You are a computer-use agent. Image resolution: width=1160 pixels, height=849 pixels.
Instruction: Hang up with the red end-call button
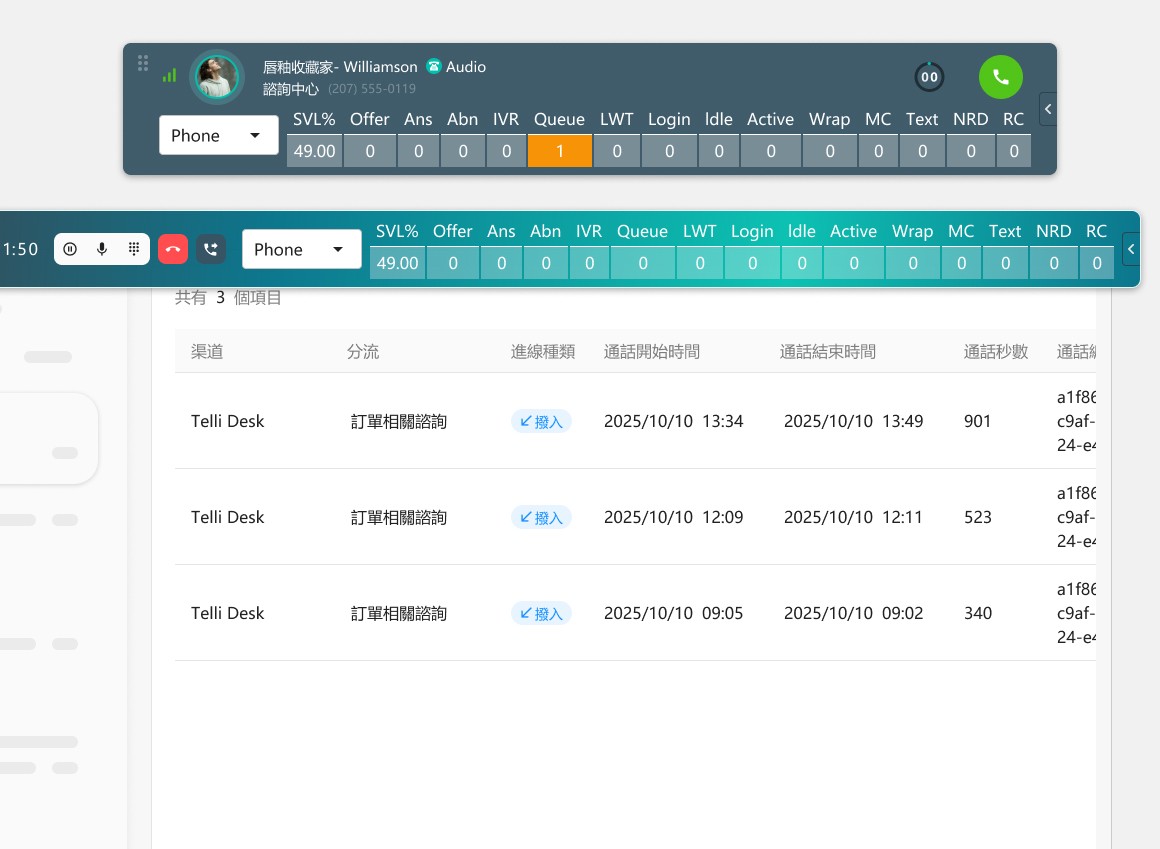click(x=173, y=249)
